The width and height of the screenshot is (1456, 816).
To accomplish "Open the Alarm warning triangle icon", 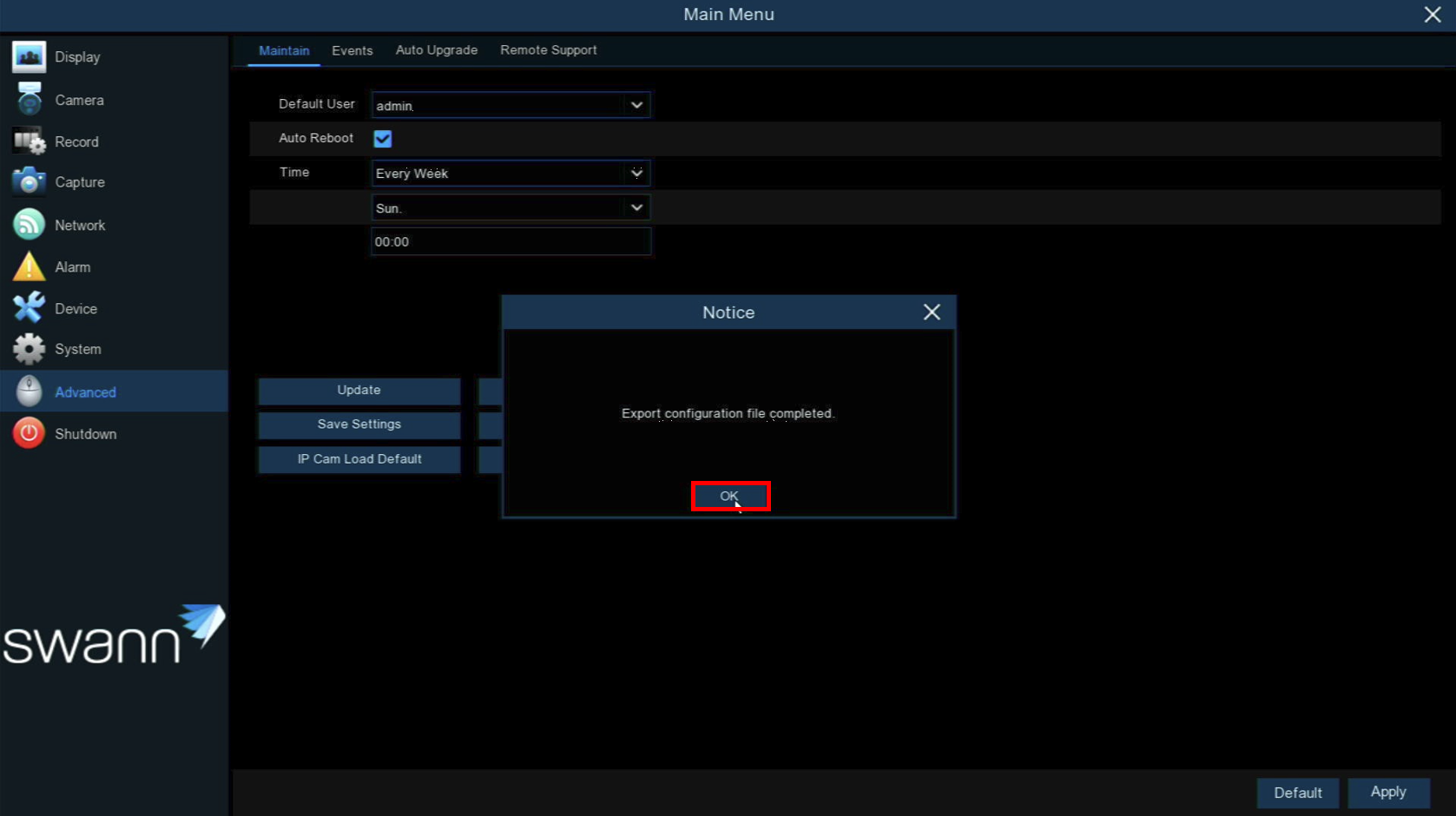I will (29, 267).
